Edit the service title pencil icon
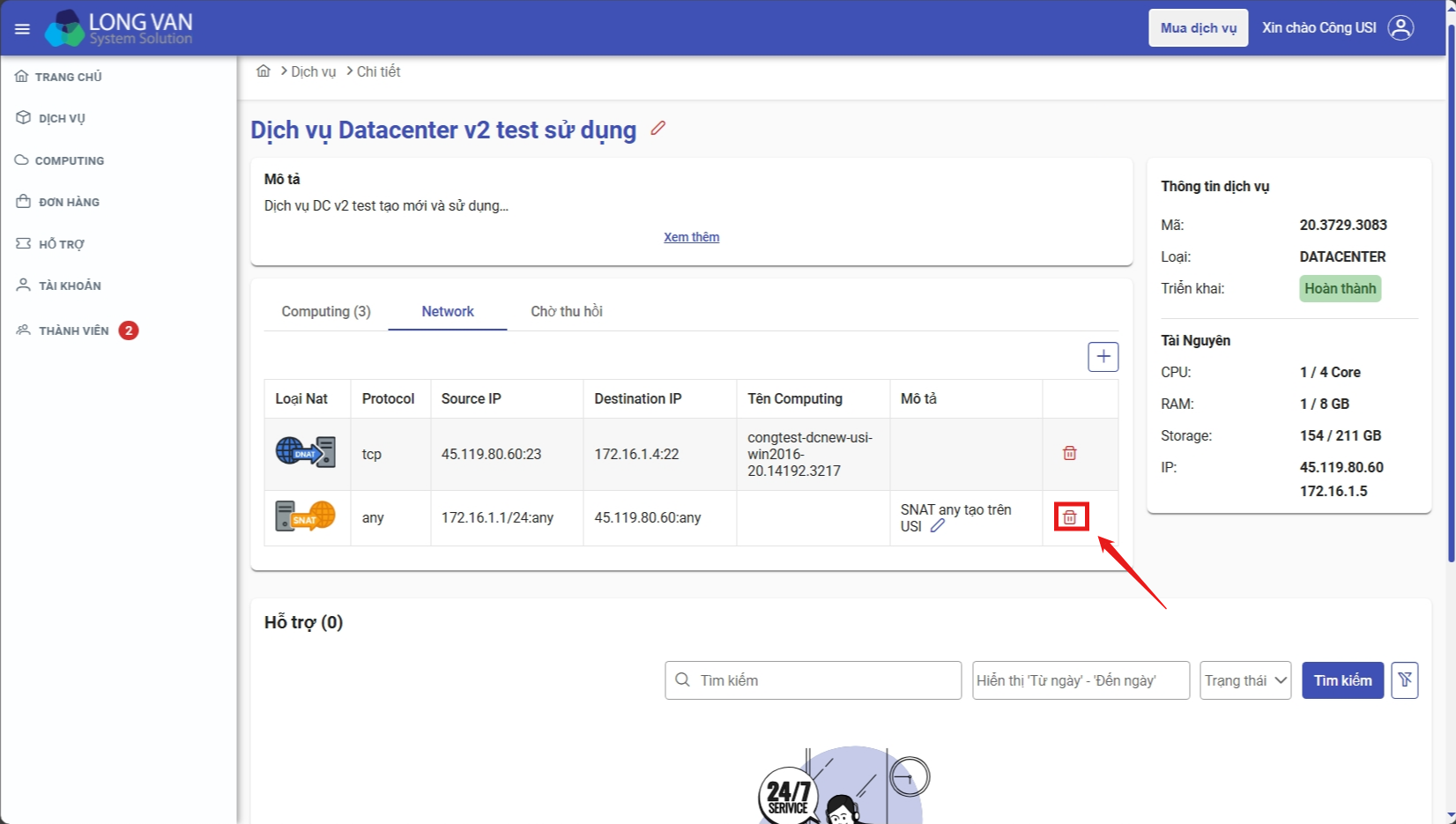Screen dimensions: 1456x824 tap(657, 128)
